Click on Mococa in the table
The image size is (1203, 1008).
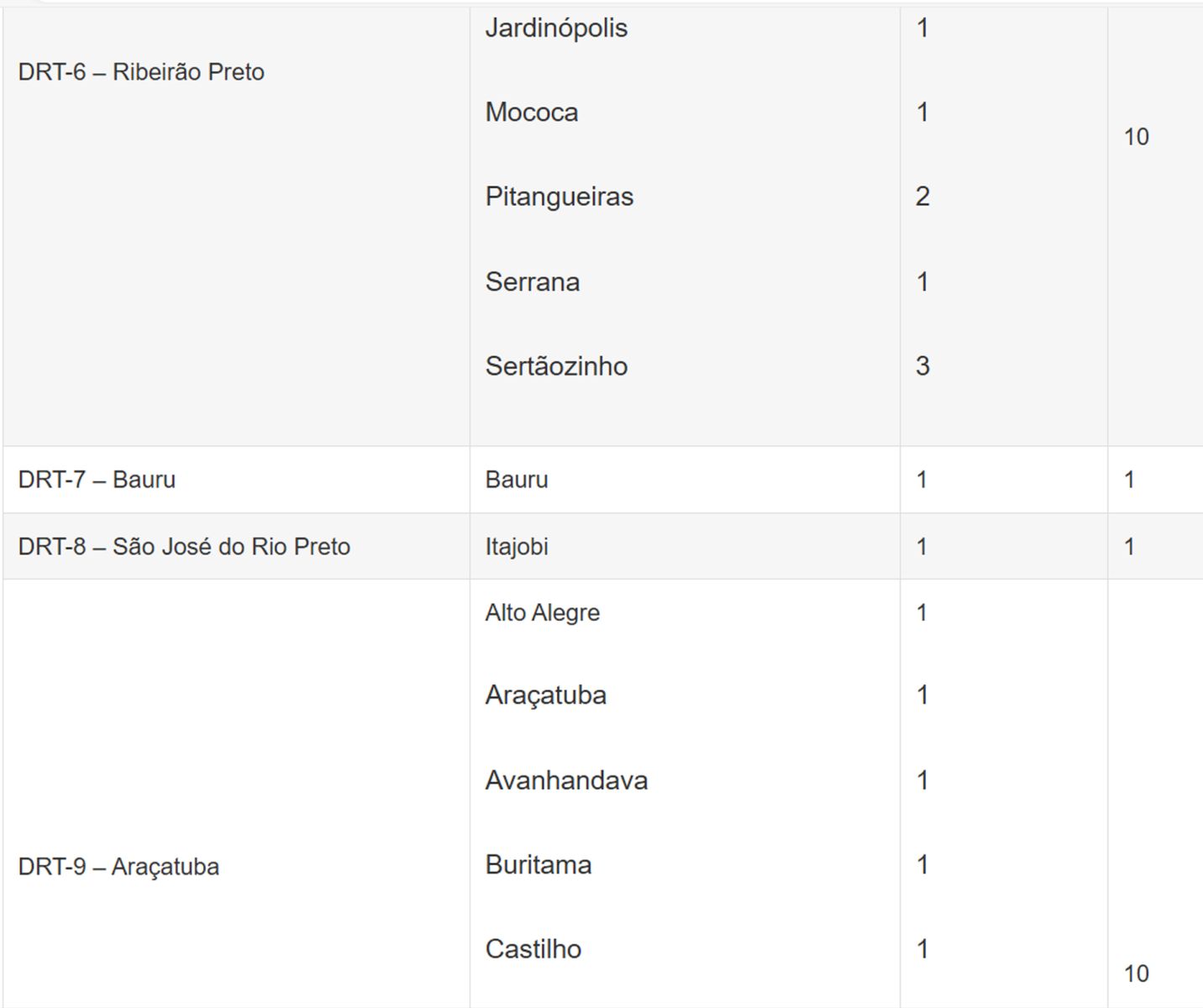532,113
